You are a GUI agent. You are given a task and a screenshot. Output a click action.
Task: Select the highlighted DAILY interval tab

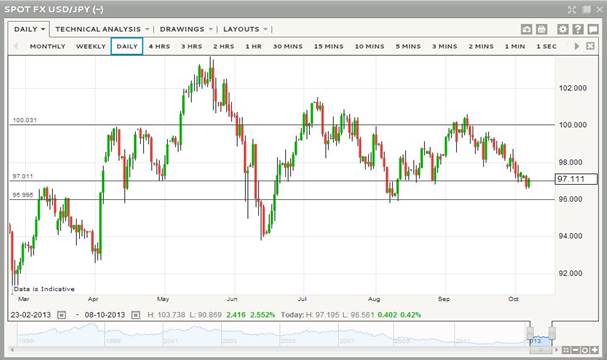tap(127, 46)
